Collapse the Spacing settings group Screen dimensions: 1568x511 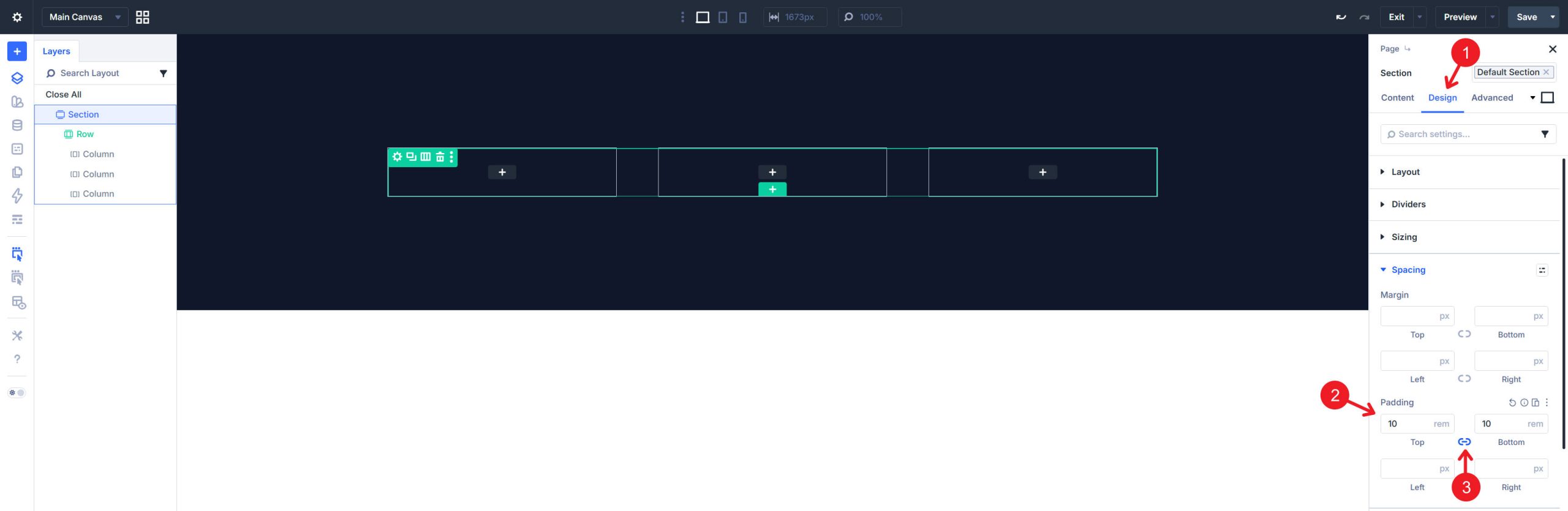[1408, 270]
